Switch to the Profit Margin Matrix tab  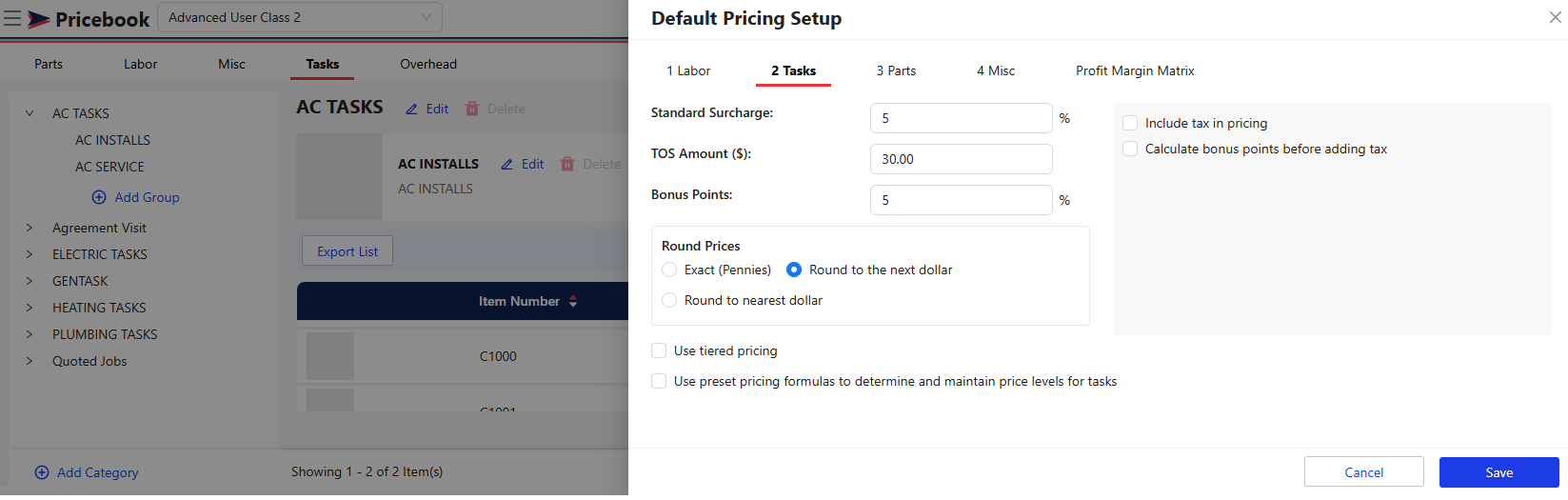[1135, 70]
